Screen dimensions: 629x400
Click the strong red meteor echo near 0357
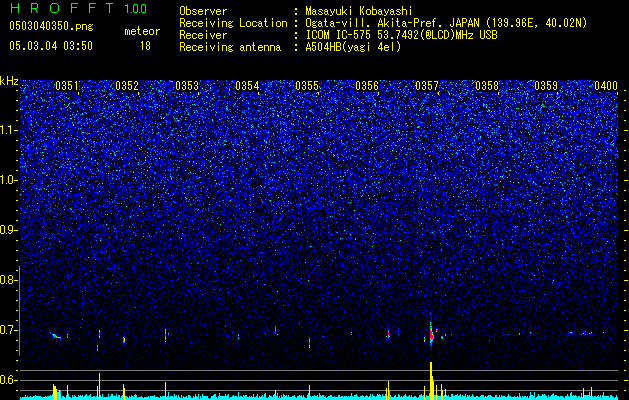431,334
